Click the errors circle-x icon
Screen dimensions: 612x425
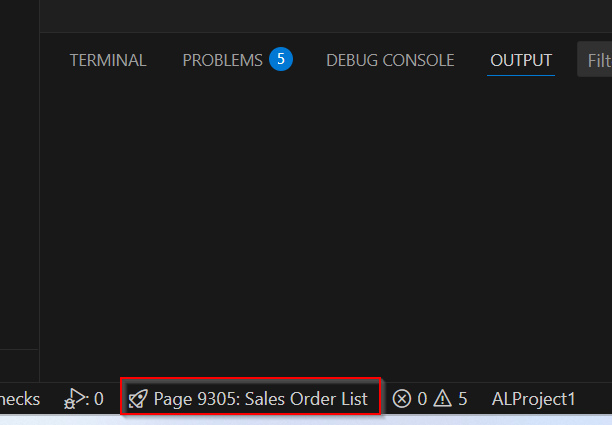(x=402, y=399)
